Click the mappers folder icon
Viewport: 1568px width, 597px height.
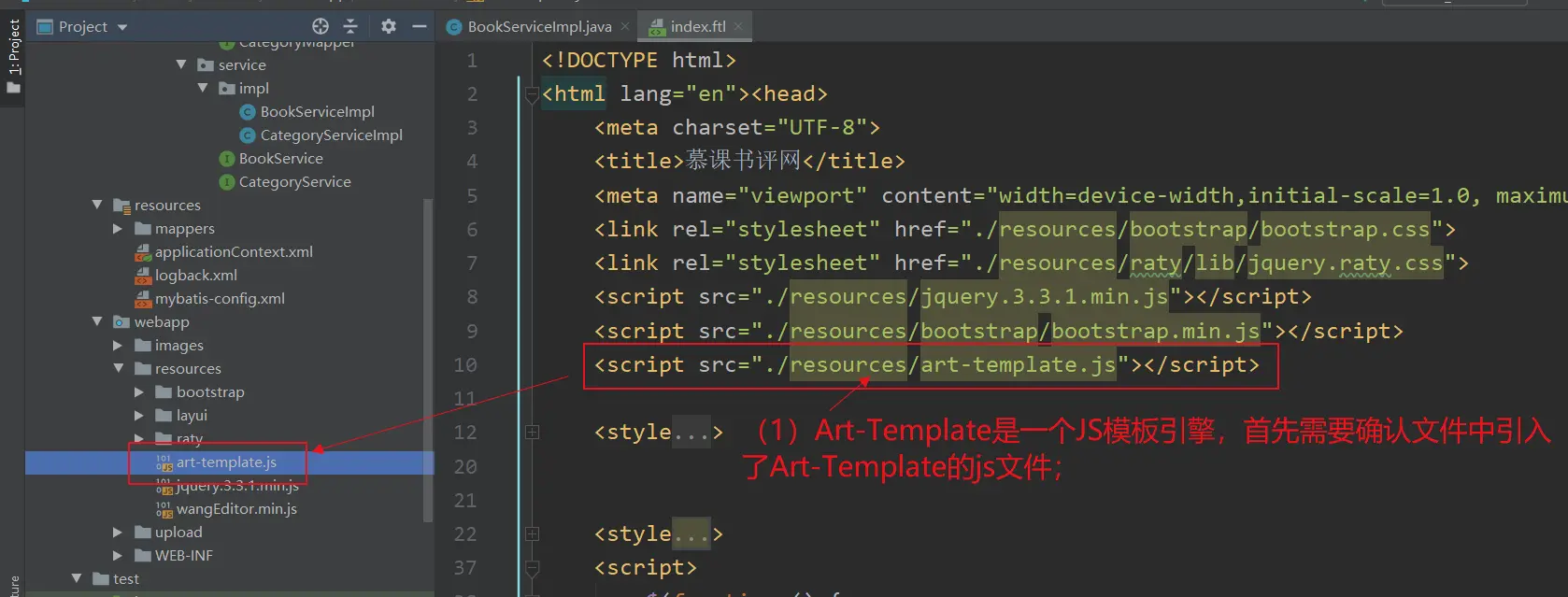[x=143, y=228]
